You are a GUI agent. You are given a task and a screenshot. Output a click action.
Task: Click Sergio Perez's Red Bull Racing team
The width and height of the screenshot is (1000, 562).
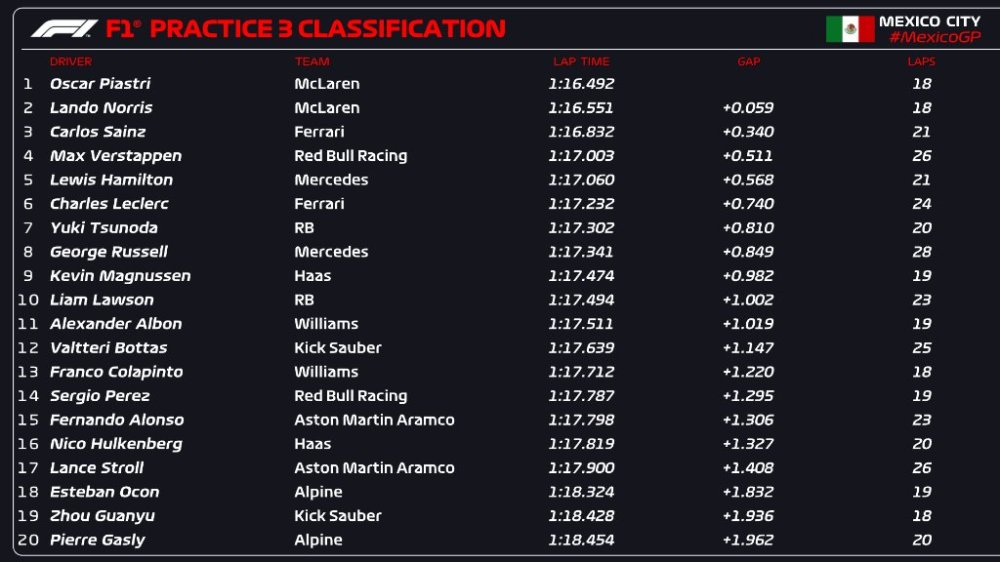[350, 396]
